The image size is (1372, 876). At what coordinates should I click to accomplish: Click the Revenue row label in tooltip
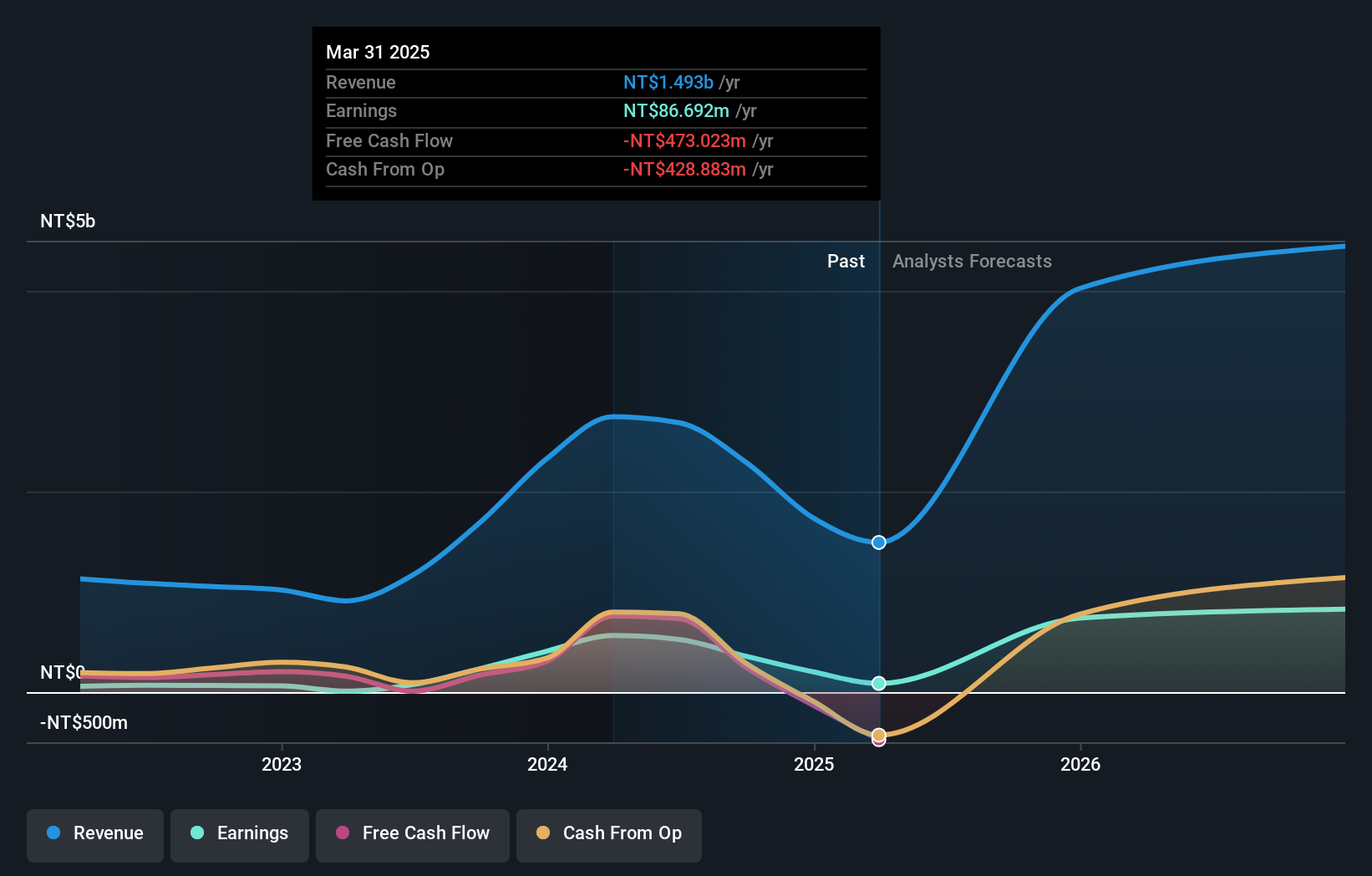point(361,82)
